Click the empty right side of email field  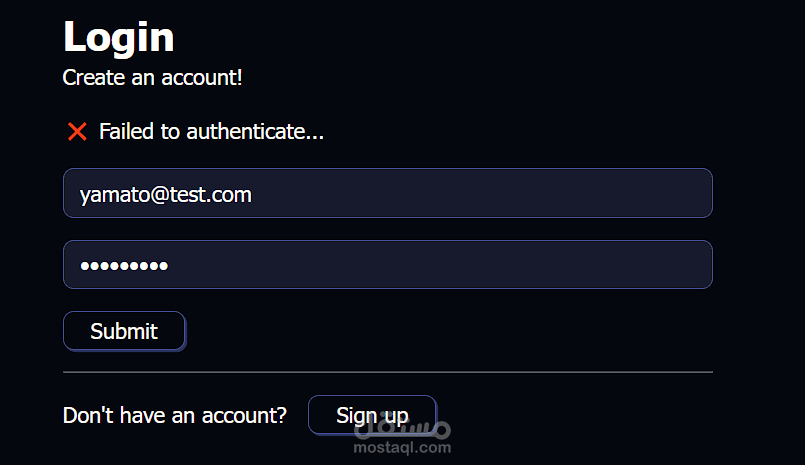pyautogui.click(x=550, y=193)
